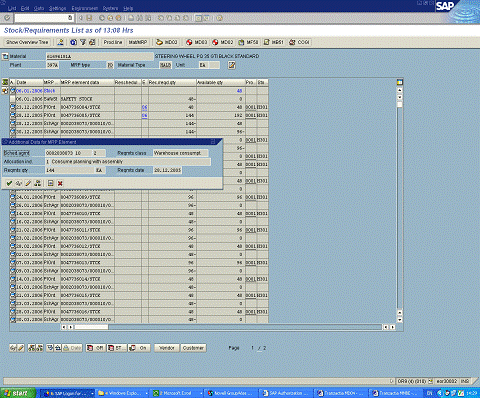The image size is (480, 398).
Task: Switch to the Windows Explorer taskbar item
Action: [123, 393]
